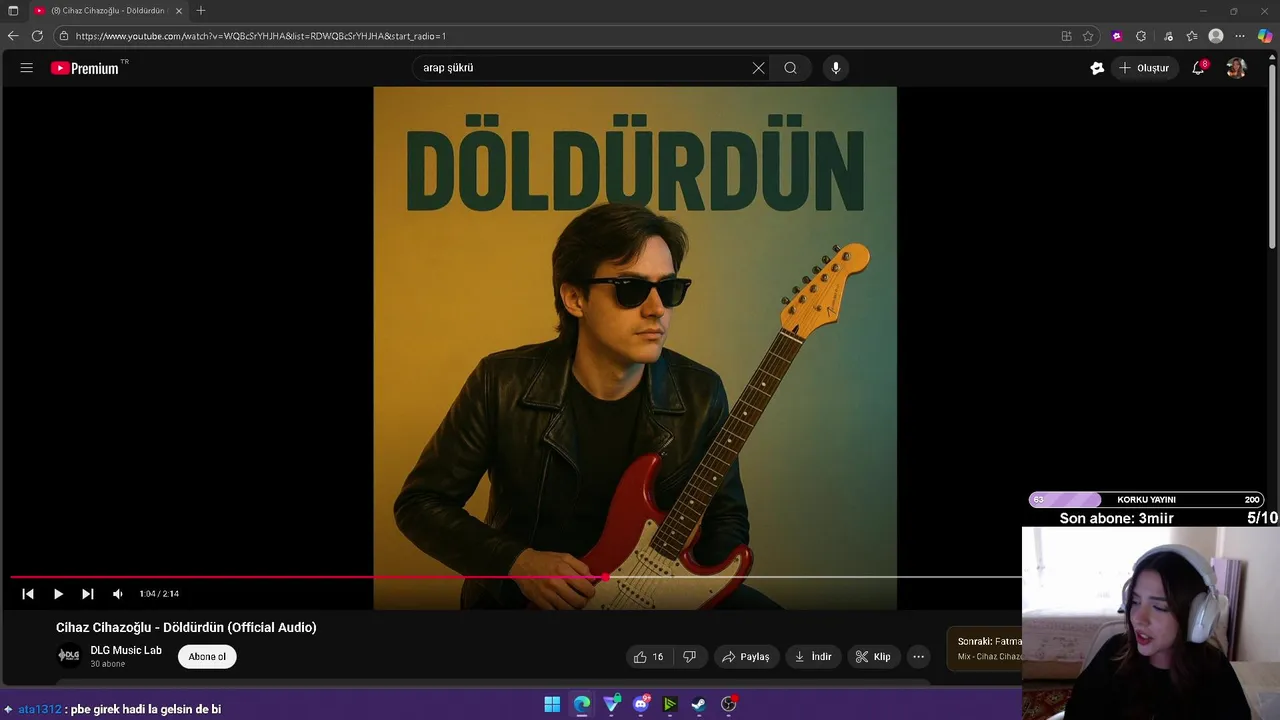
Task: Run search with the magnifier button
Action: point(790,68)
